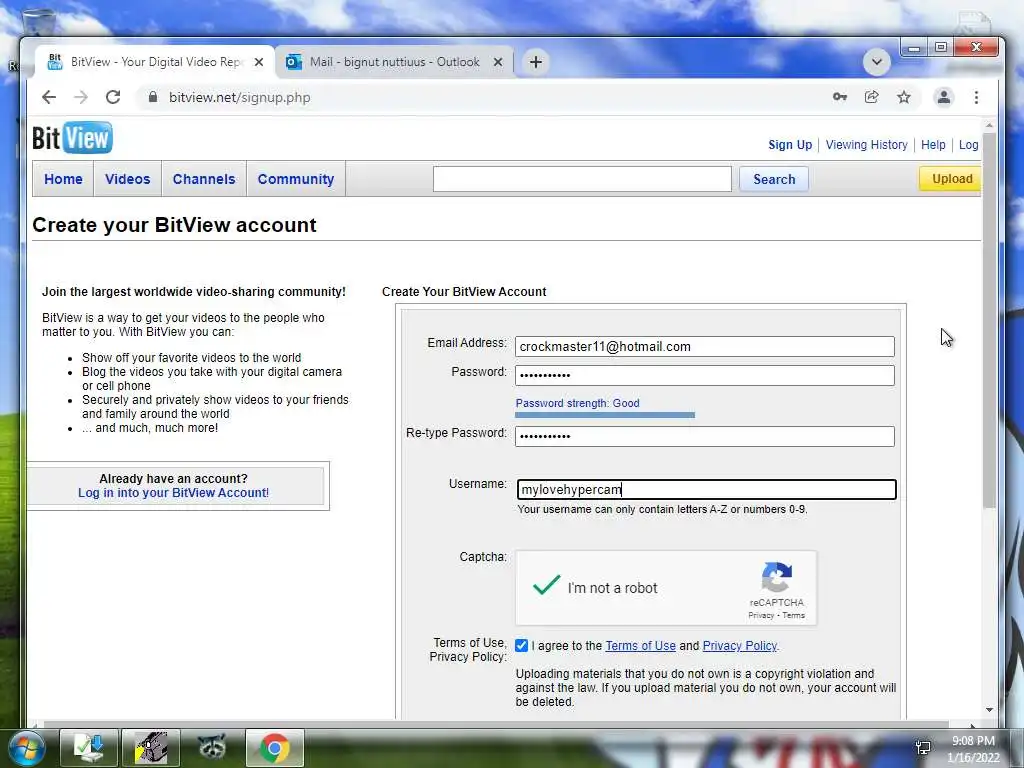Bookmark this page with the star icon

904,97
